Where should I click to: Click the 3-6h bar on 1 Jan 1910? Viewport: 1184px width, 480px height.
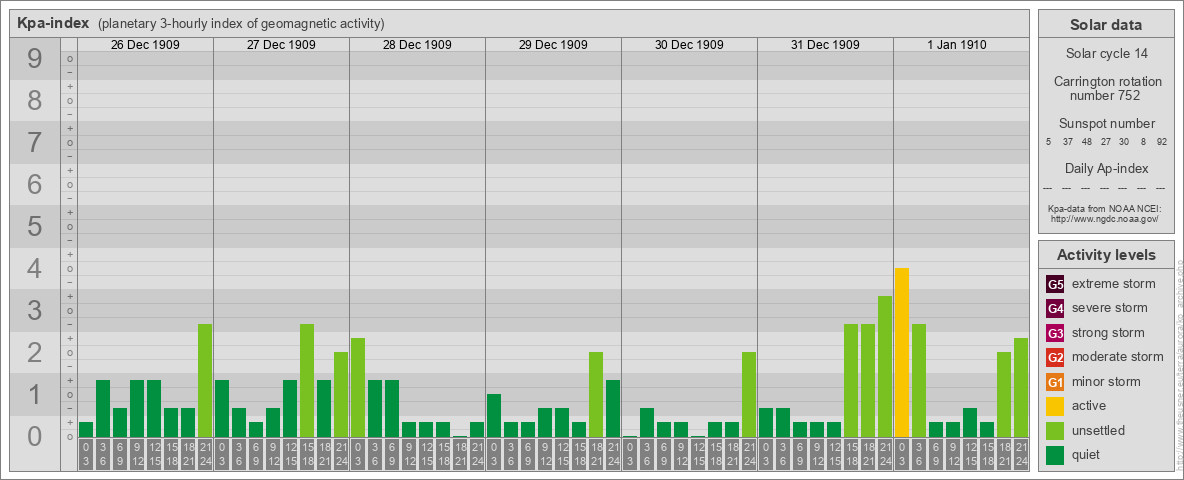point(918,380)
